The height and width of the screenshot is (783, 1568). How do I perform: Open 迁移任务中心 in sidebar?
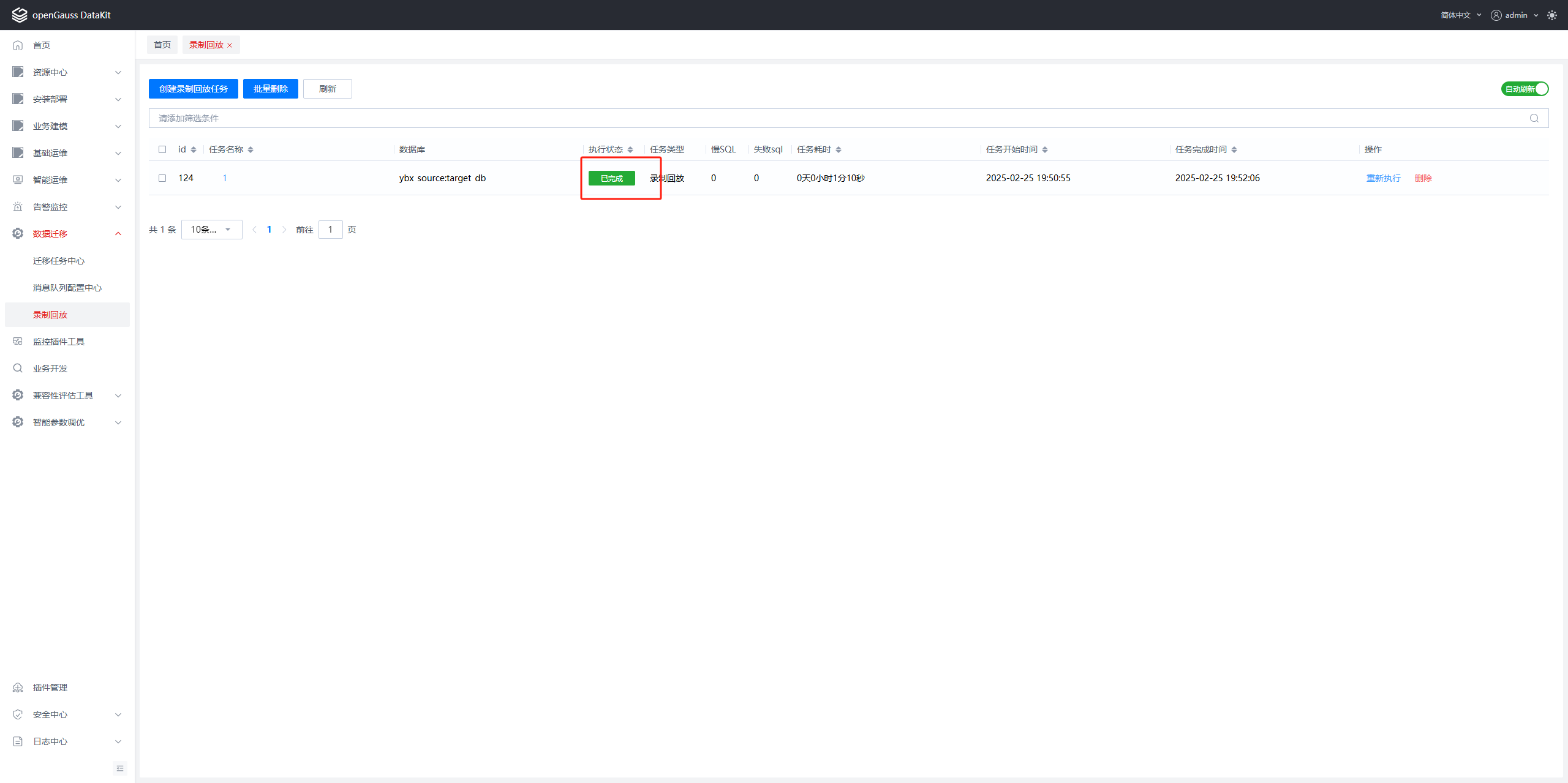pyautogui.click(x=59, y=261)
